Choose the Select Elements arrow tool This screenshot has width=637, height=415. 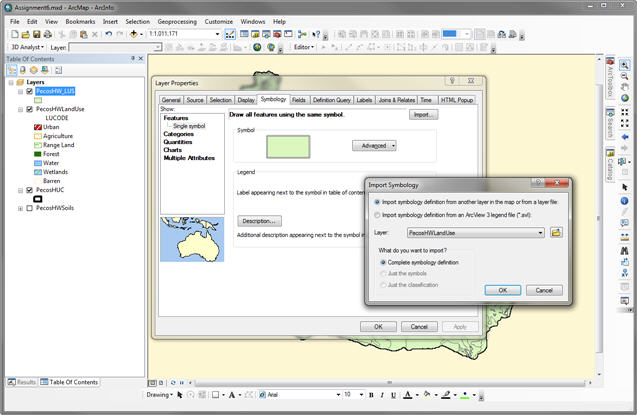624,187
